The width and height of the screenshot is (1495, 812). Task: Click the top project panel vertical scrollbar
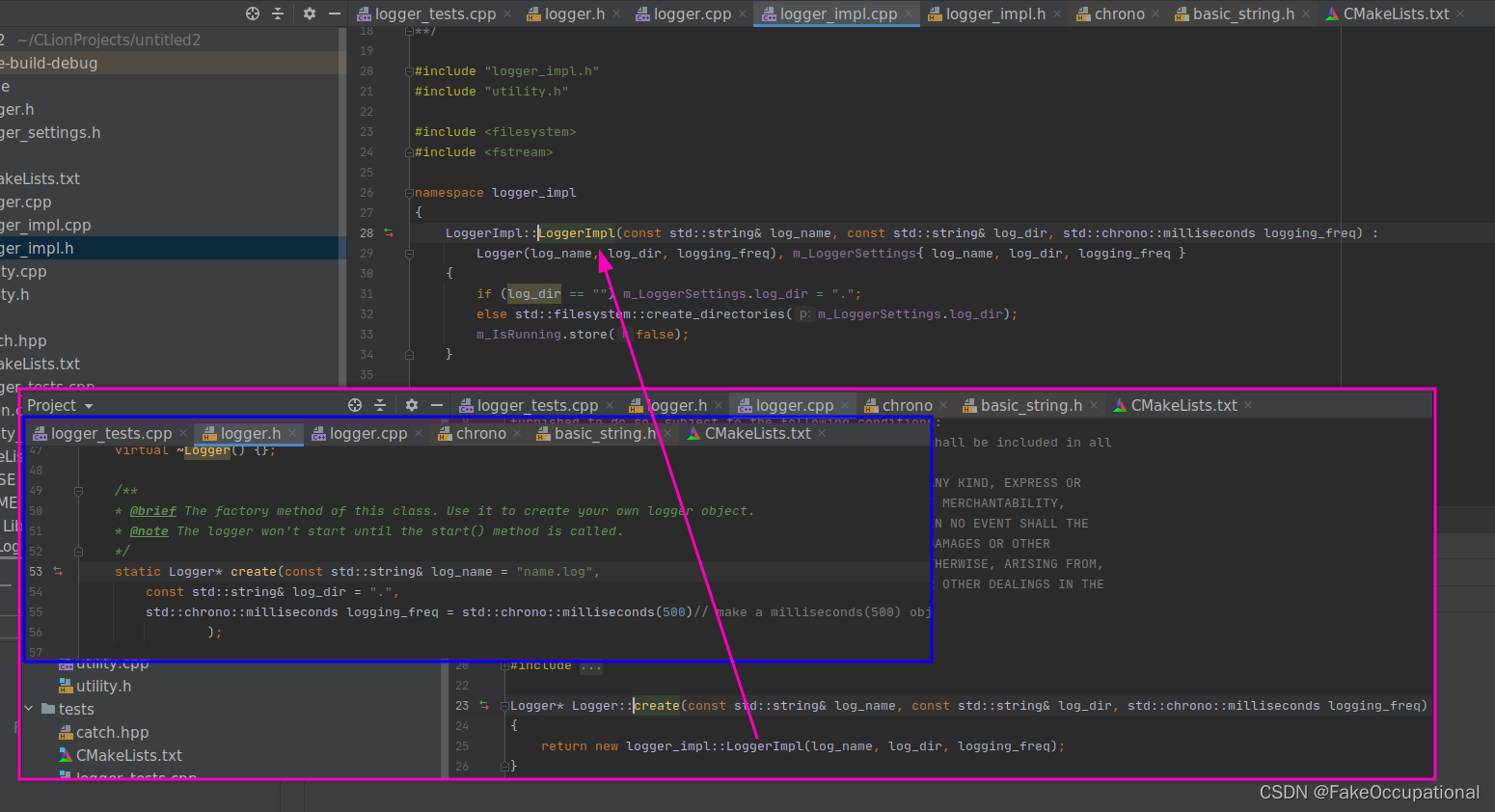point(342,207)
